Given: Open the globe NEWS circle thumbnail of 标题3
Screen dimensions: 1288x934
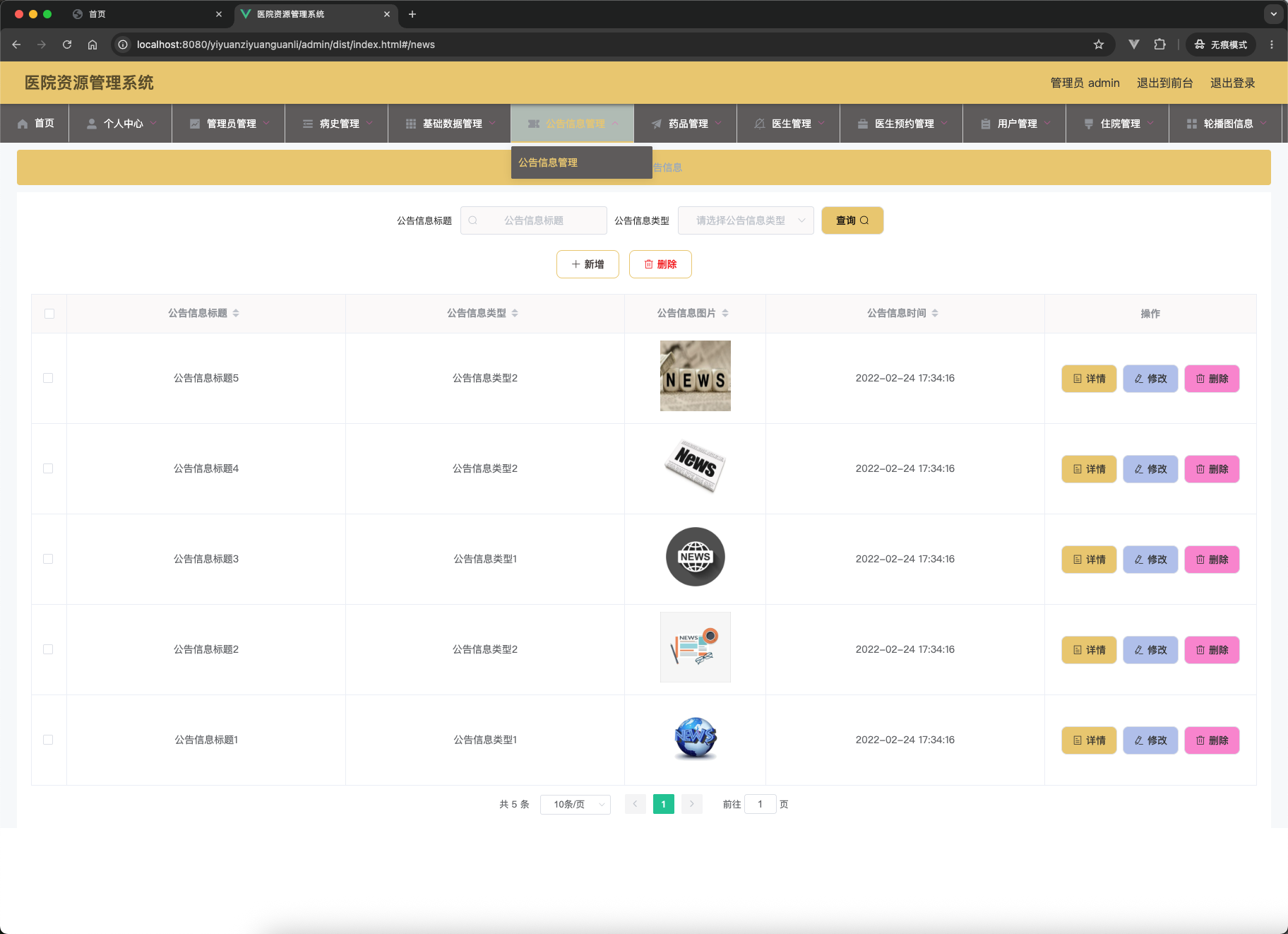Looking at the screenshot, I should pyautogui.click(x=696, y=557).
